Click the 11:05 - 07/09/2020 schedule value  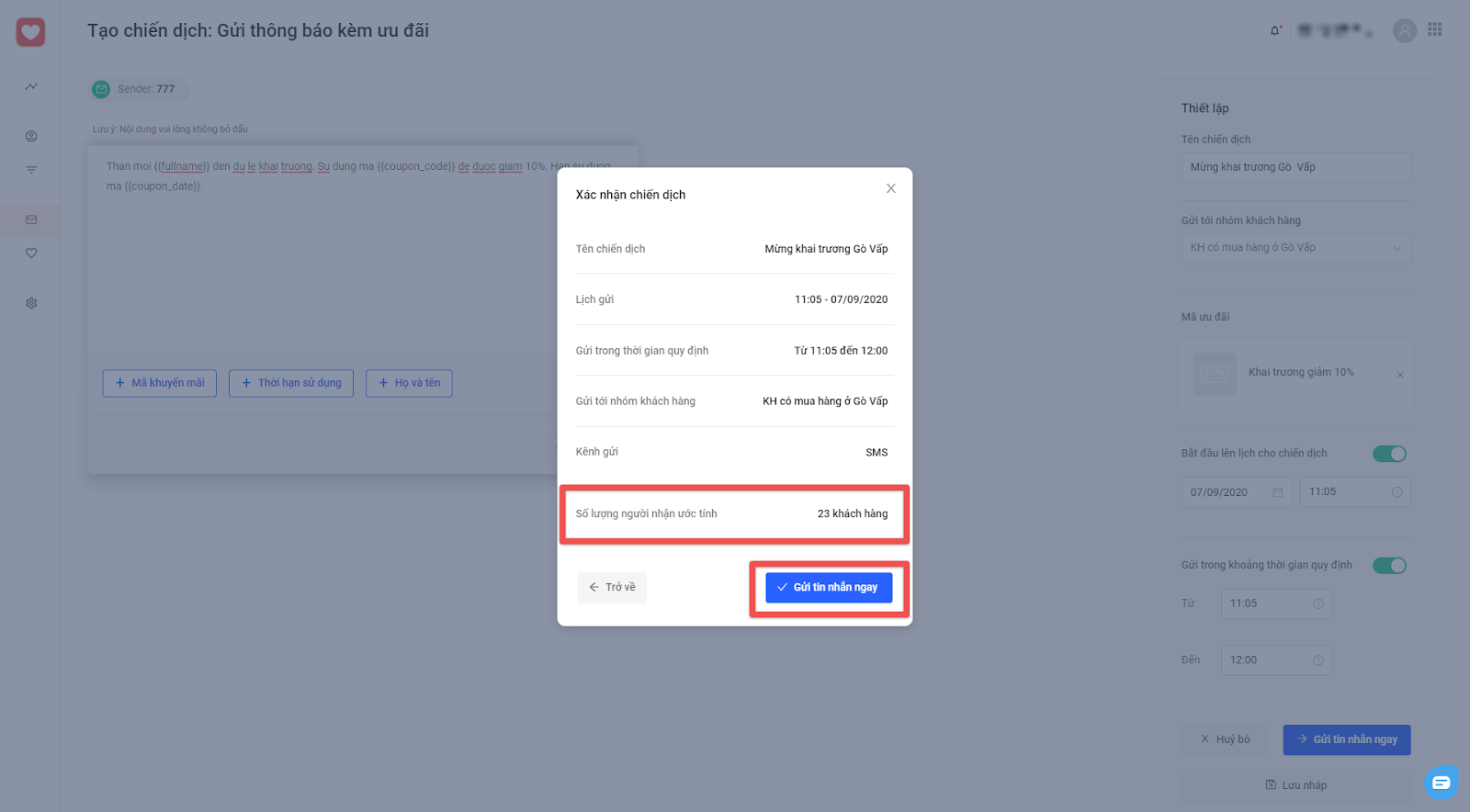click(x=841, y=299)
